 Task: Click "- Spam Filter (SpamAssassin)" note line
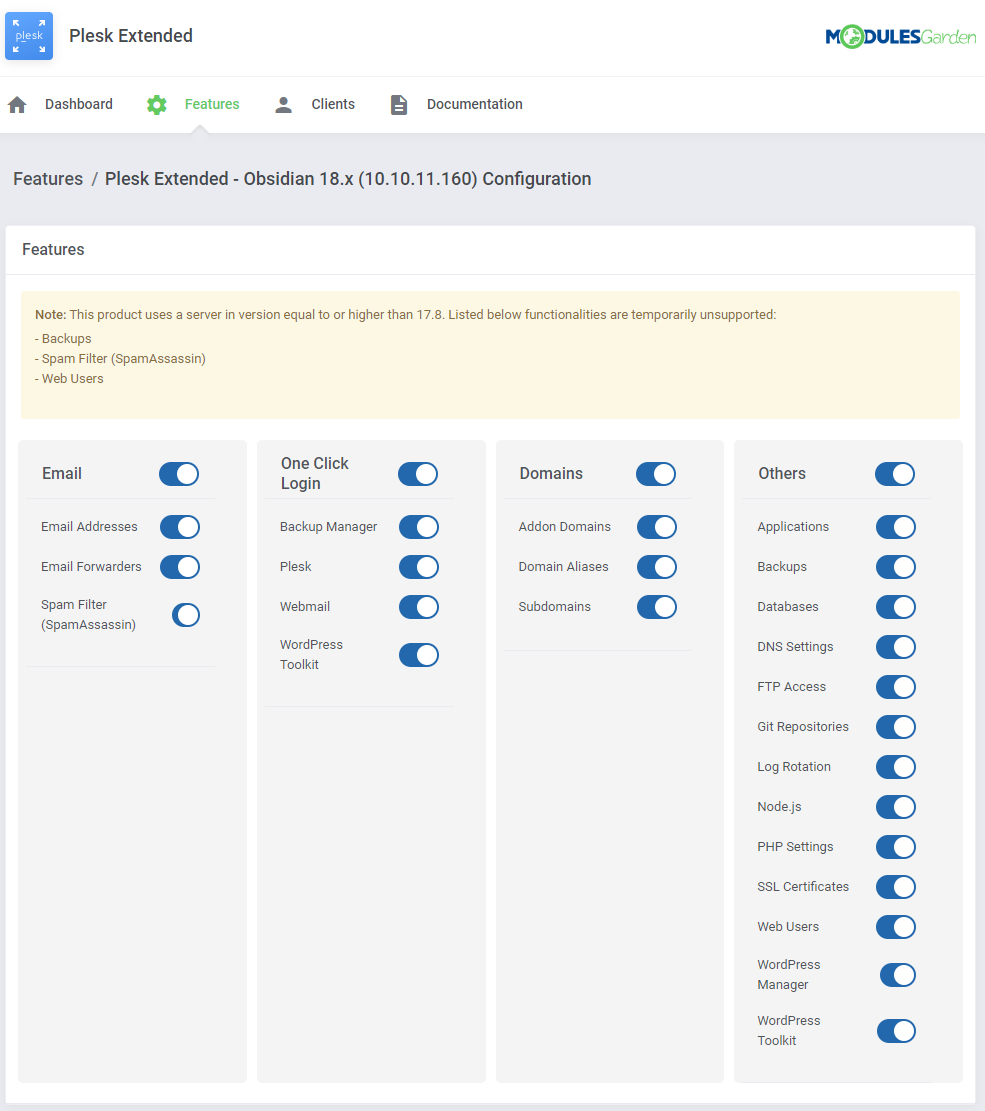point(120,359)
